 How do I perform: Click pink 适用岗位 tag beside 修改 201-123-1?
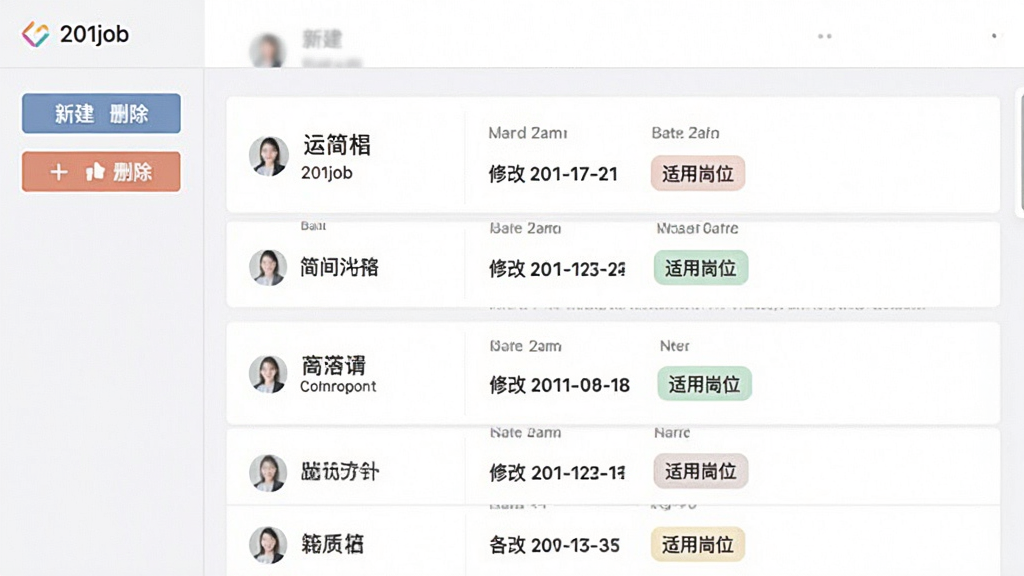point(701,471)
